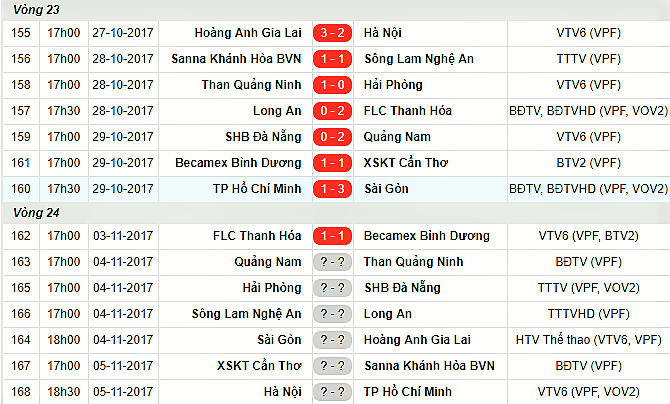Viewport: 670px width, 404px height.
Task: Click the 1-3 score badge of TP Hồ Chí Minh vs Sài Gòn
Action: [x=332, y=189]
